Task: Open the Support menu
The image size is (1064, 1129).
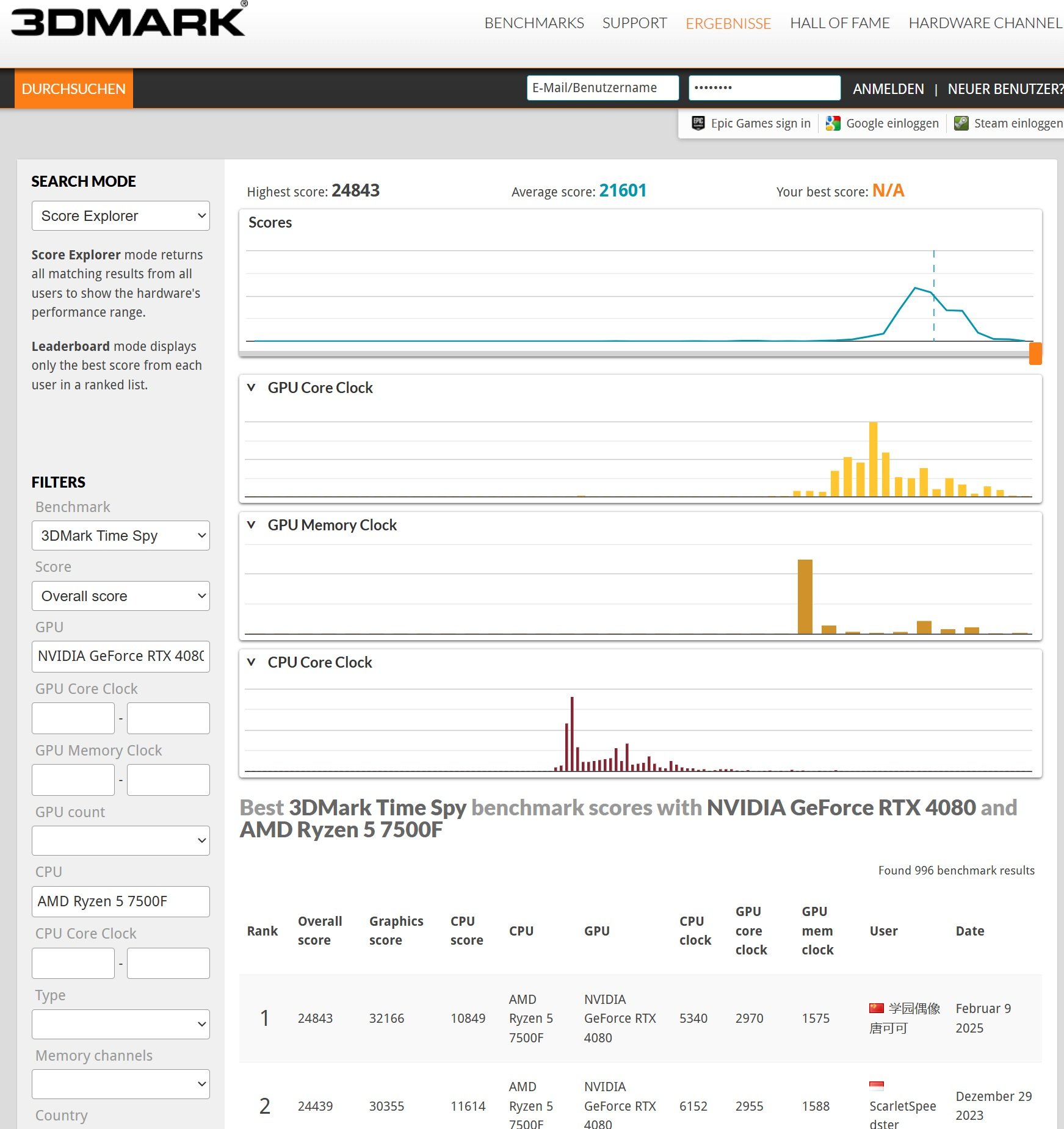Action: 634,23
